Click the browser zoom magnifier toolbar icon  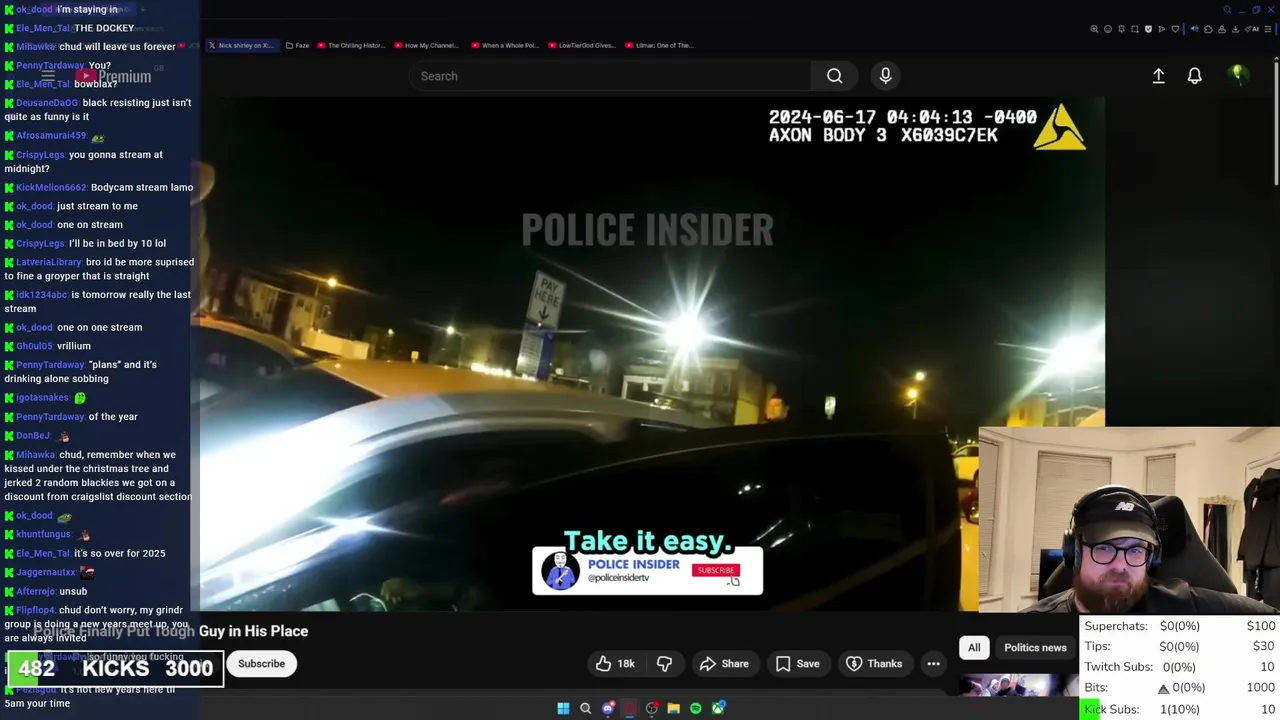pos(1094,29)
